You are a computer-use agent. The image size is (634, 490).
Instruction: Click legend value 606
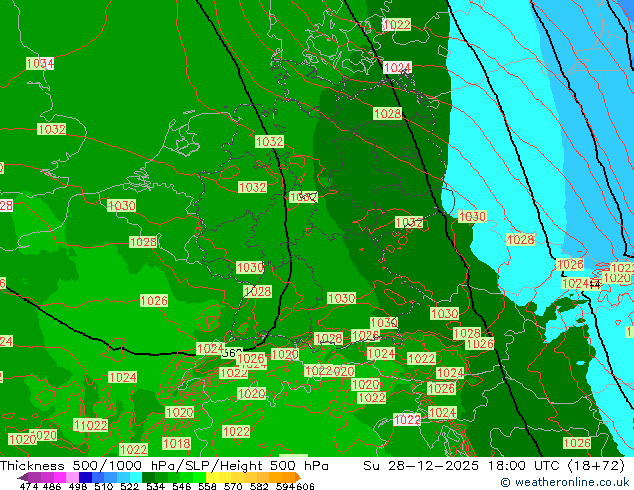coord(305,486)
